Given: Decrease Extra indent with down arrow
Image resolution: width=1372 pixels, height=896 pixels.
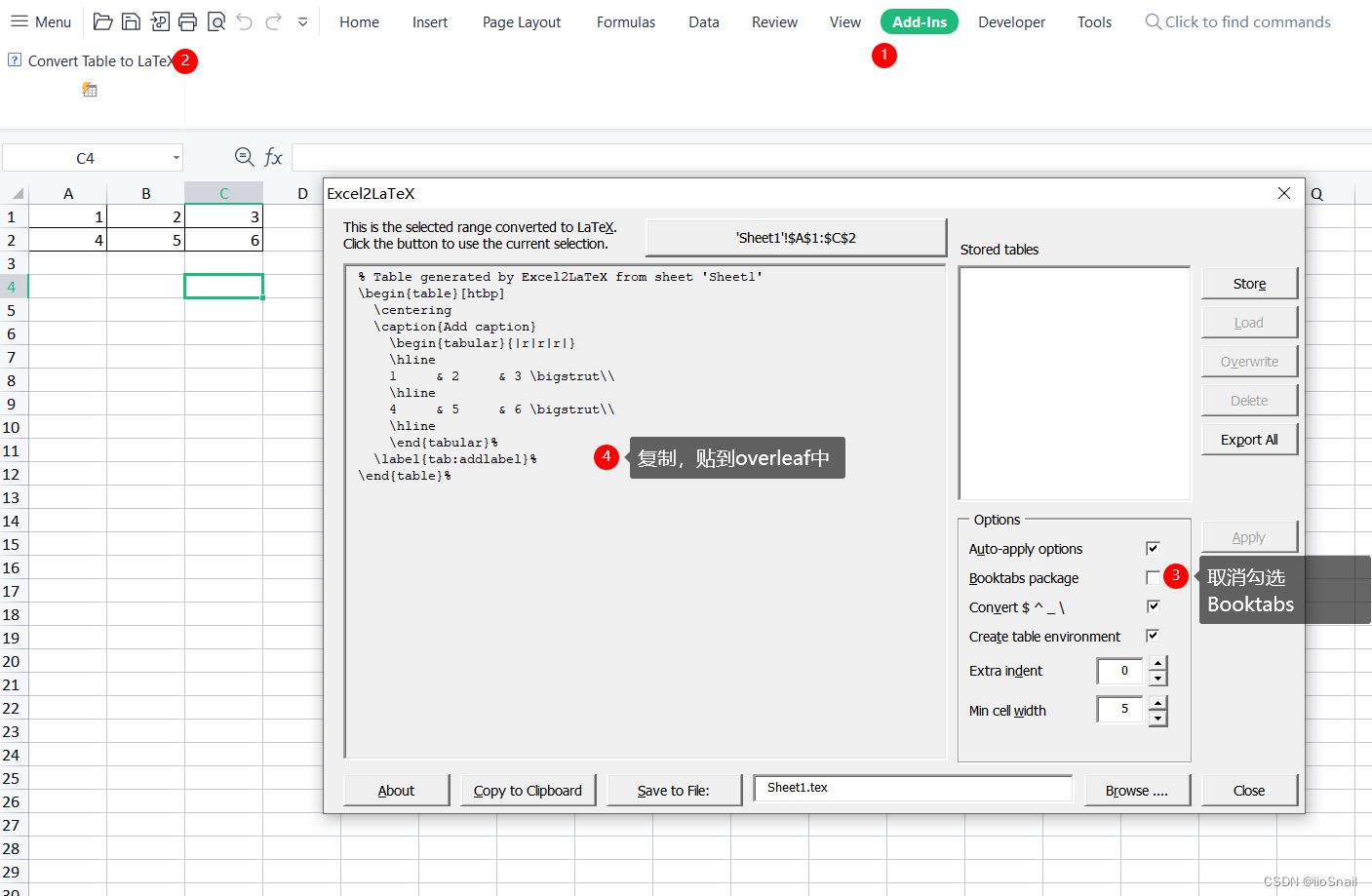Looking at the screenshot, I should pos(1157,678).
